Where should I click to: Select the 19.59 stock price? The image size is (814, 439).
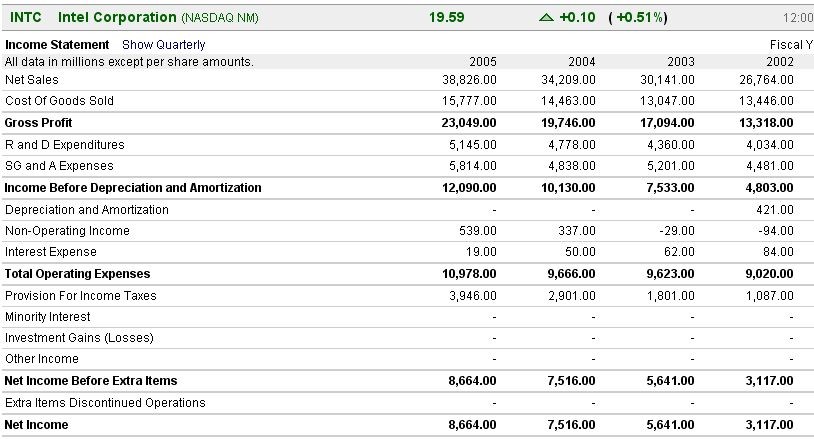pyautogui.click(x=446, y=17)
